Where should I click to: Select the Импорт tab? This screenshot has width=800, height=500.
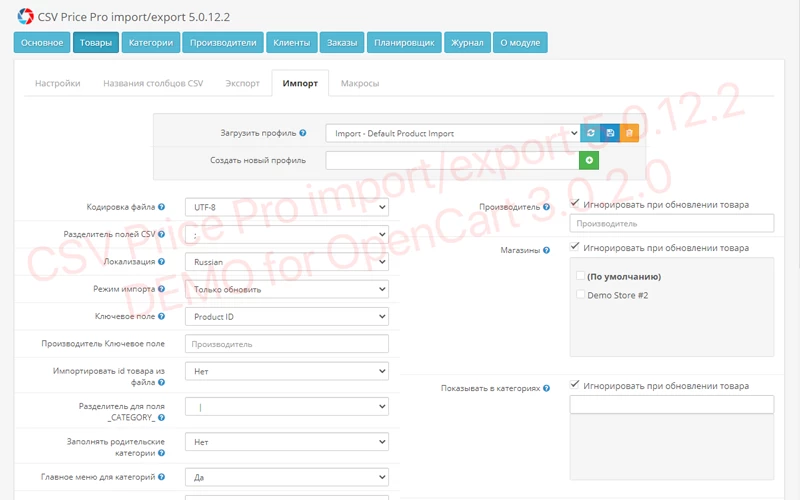tap(300, 83)
